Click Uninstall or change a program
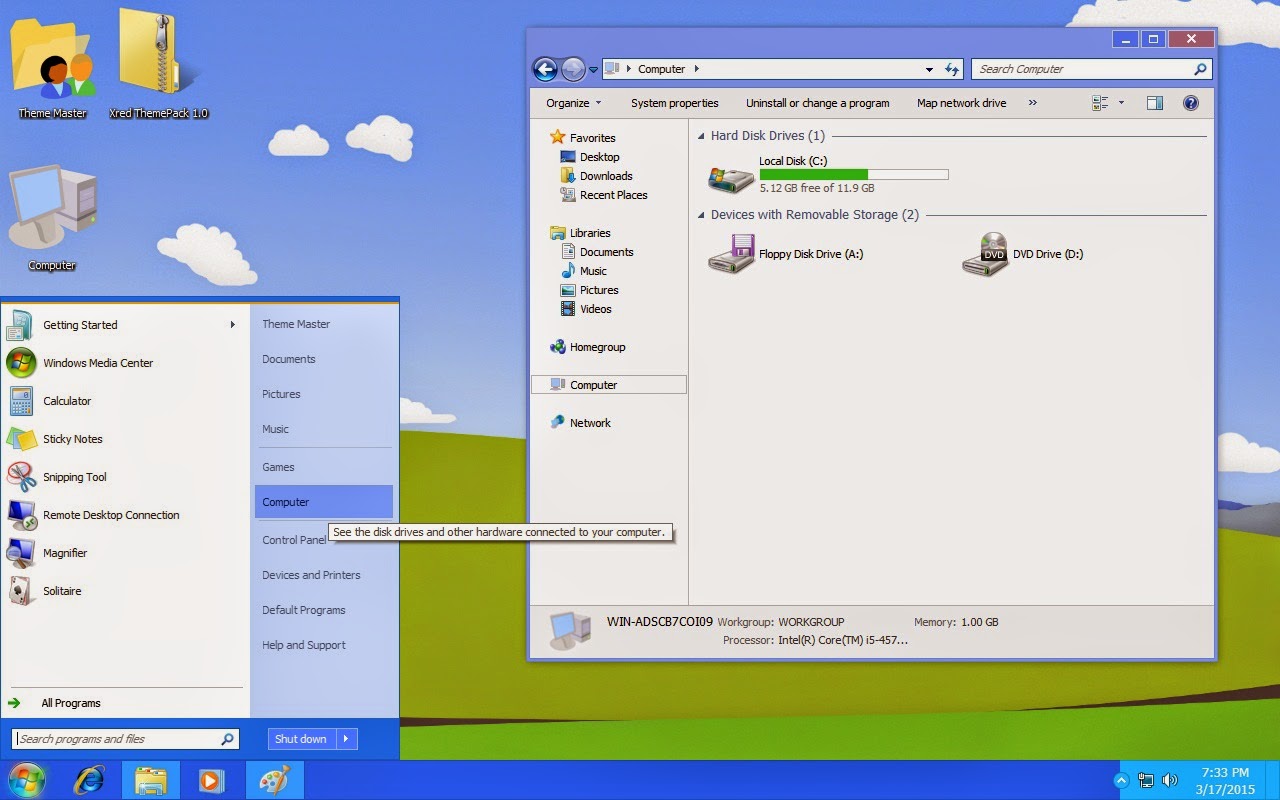The width and height of the screenshot is (1280, 800). [818, 103]
